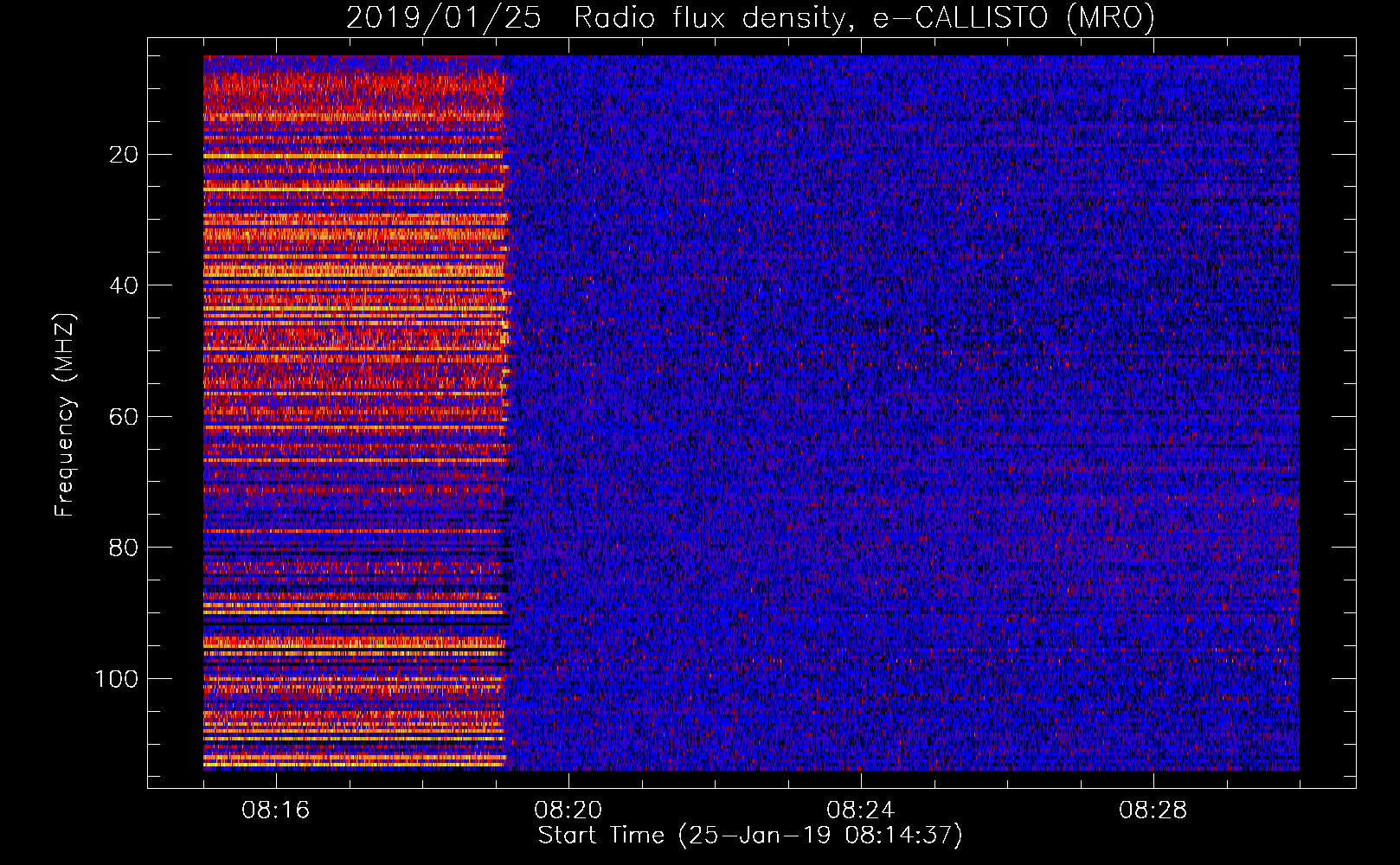The width and height of the screenshot is (1400, 865).
Task: Click the 'Frequency (MHZ)' axis label
Action: [65, 414]
